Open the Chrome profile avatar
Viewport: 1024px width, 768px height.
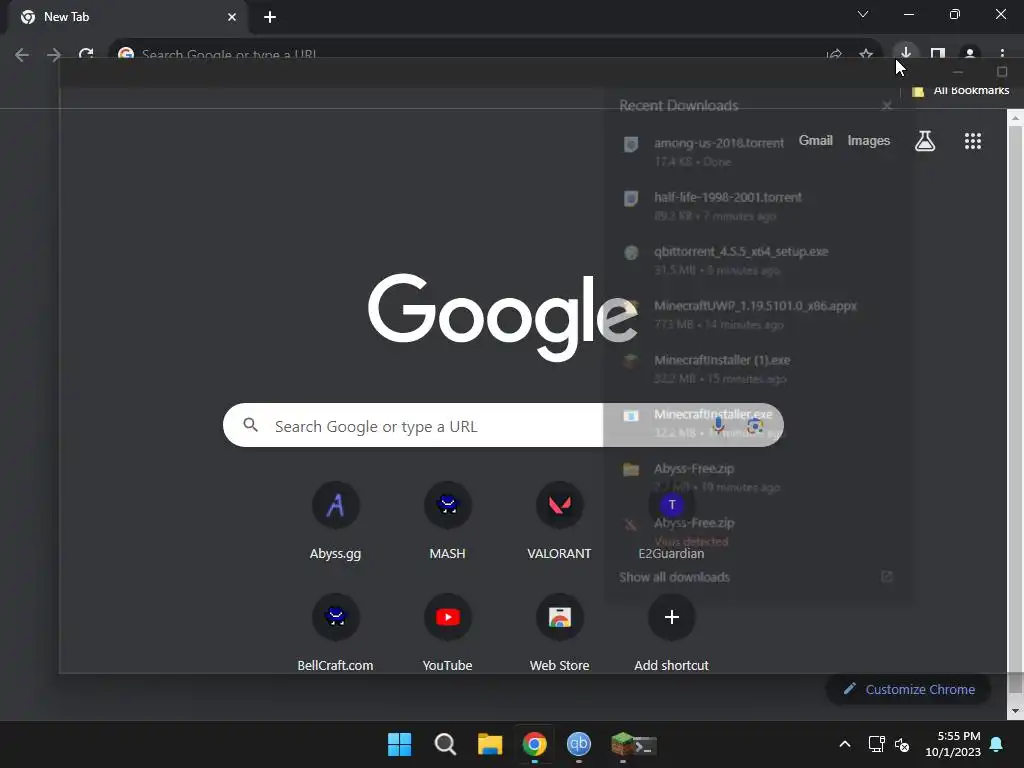coord(970,54)
